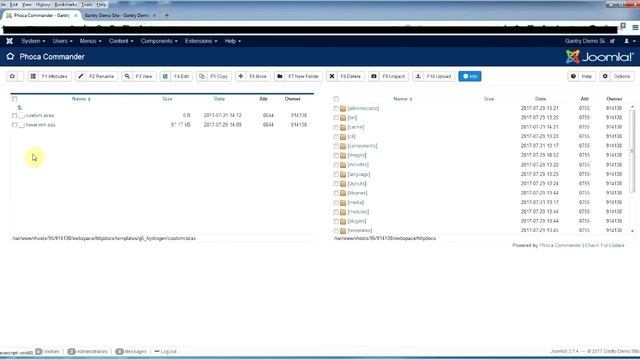Click the F6 Move button
This screenshot has width=640, height=360.
[x=253, y=76]
